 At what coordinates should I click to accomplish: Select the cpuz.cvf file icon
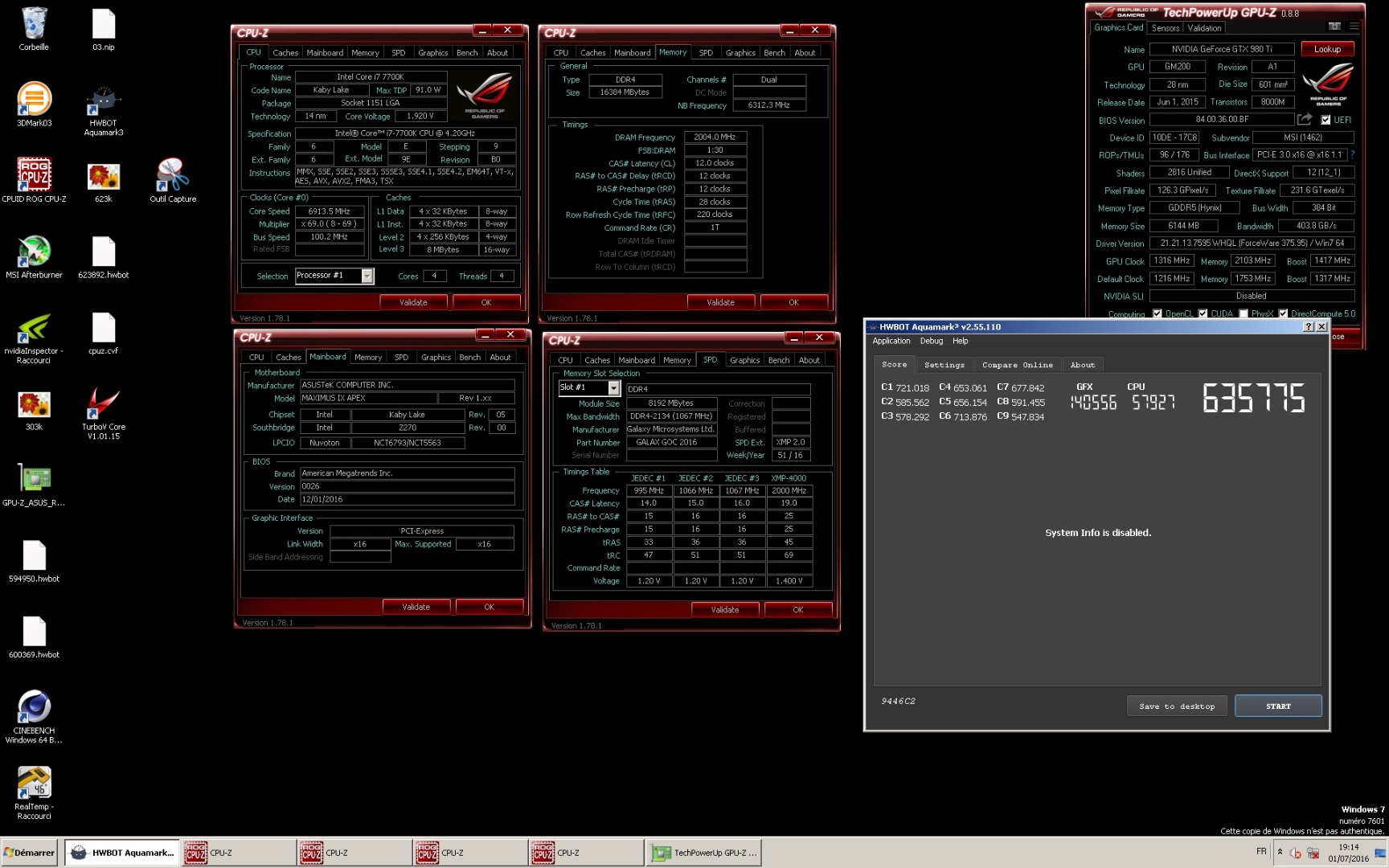(104, 333)
